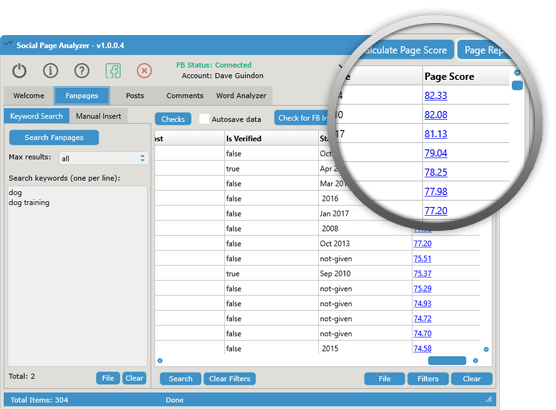Select the Manual Insert tab
556x410 pixels.
tap(98, 116)
